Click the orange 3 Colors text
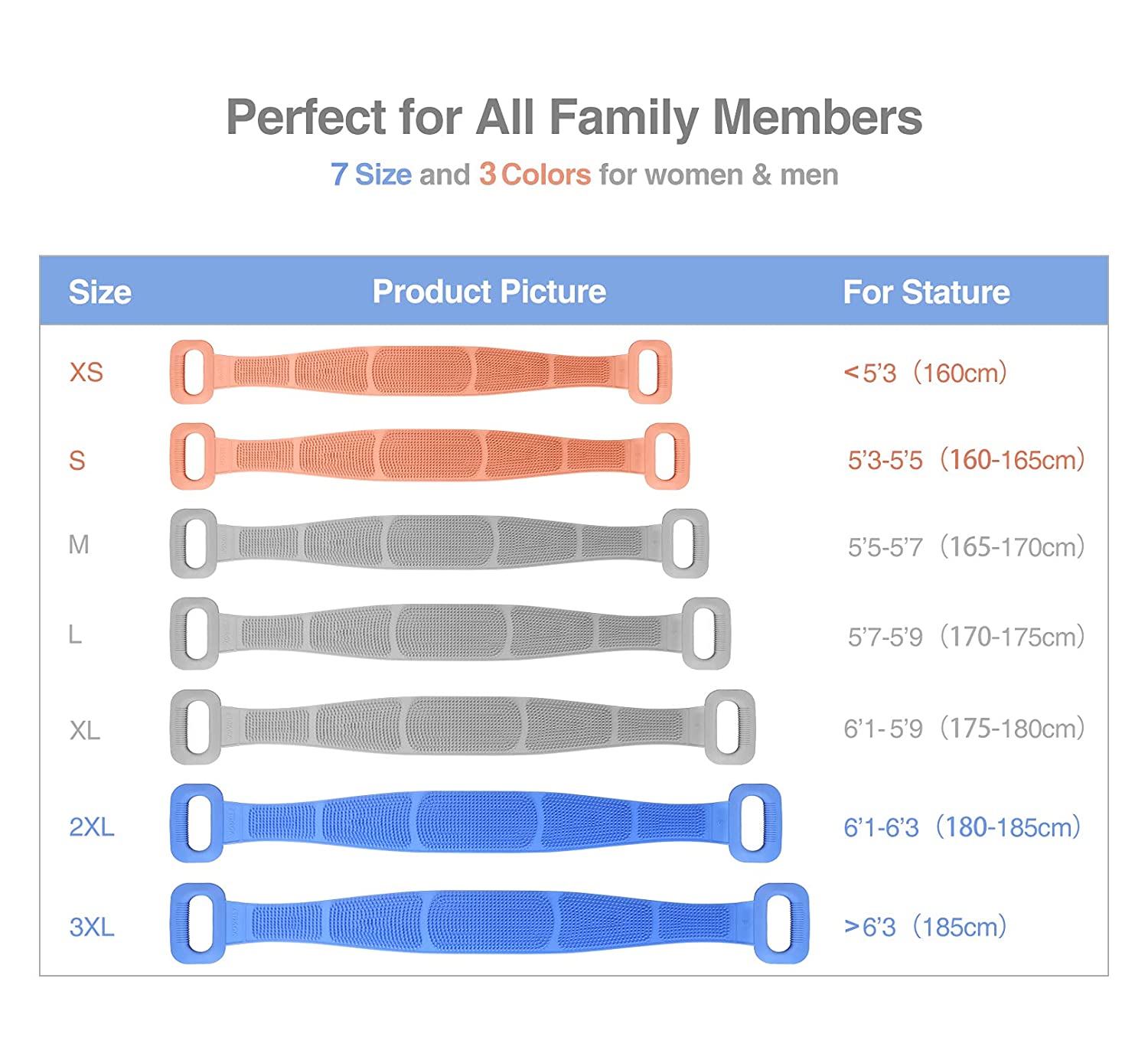The height and width of the screenshot is (1063, 1148). point(535,174)
